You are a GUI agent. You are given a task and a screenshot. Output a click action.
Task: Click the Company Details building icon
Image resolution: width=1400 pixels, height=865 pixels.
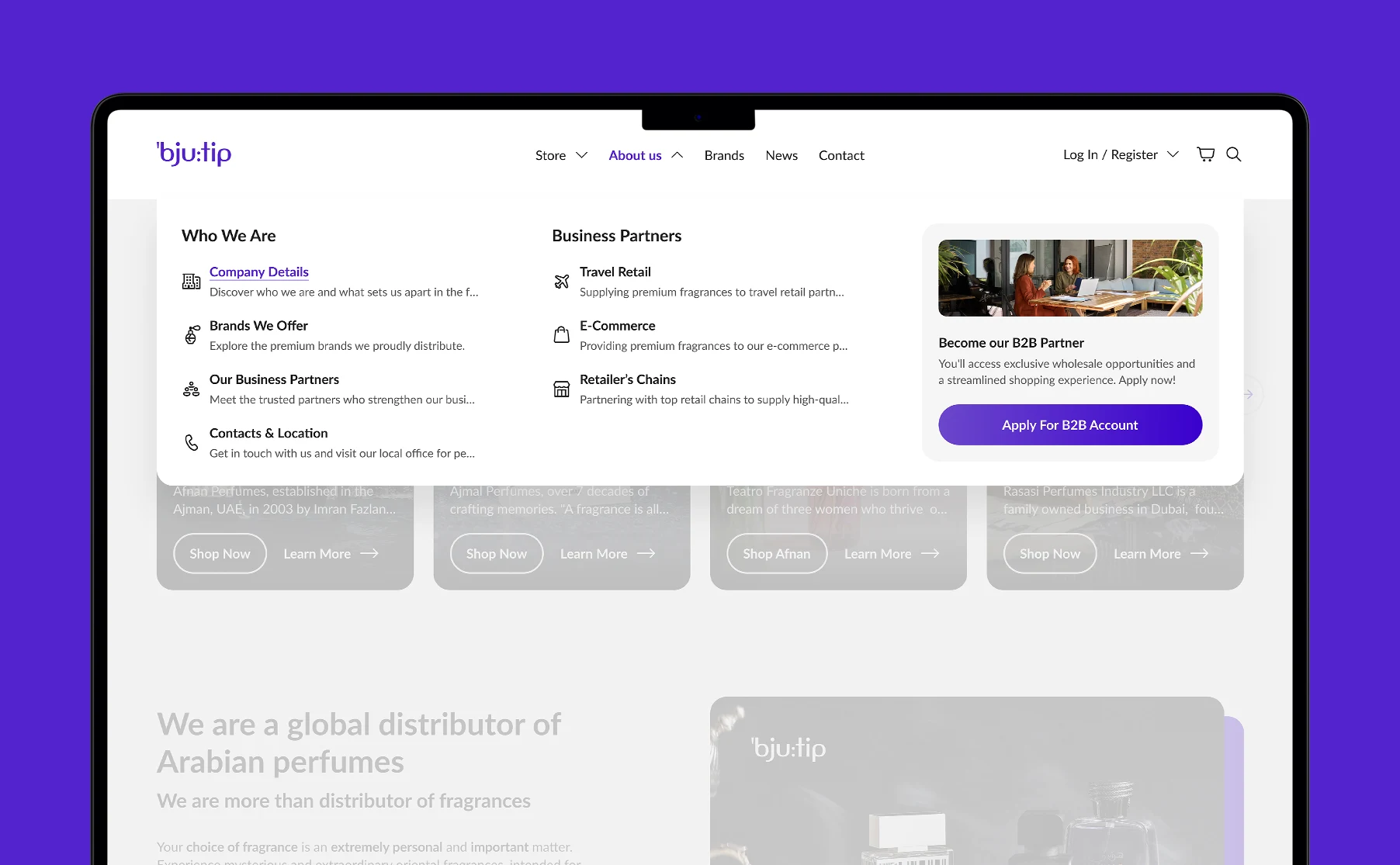click(191, 282)
